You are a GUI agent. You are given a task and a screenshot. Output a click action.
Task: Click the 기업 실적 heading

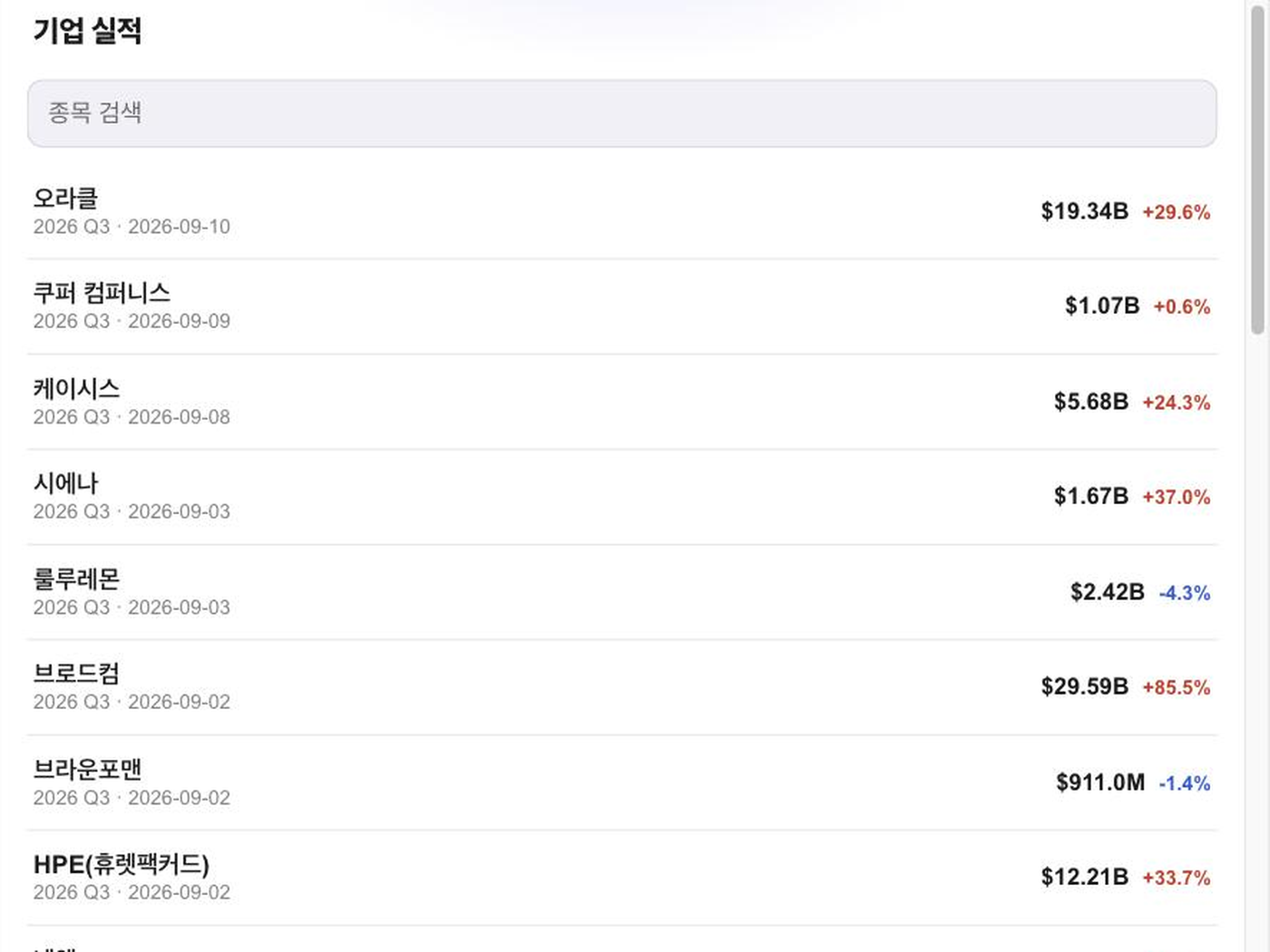pos(87,31)
